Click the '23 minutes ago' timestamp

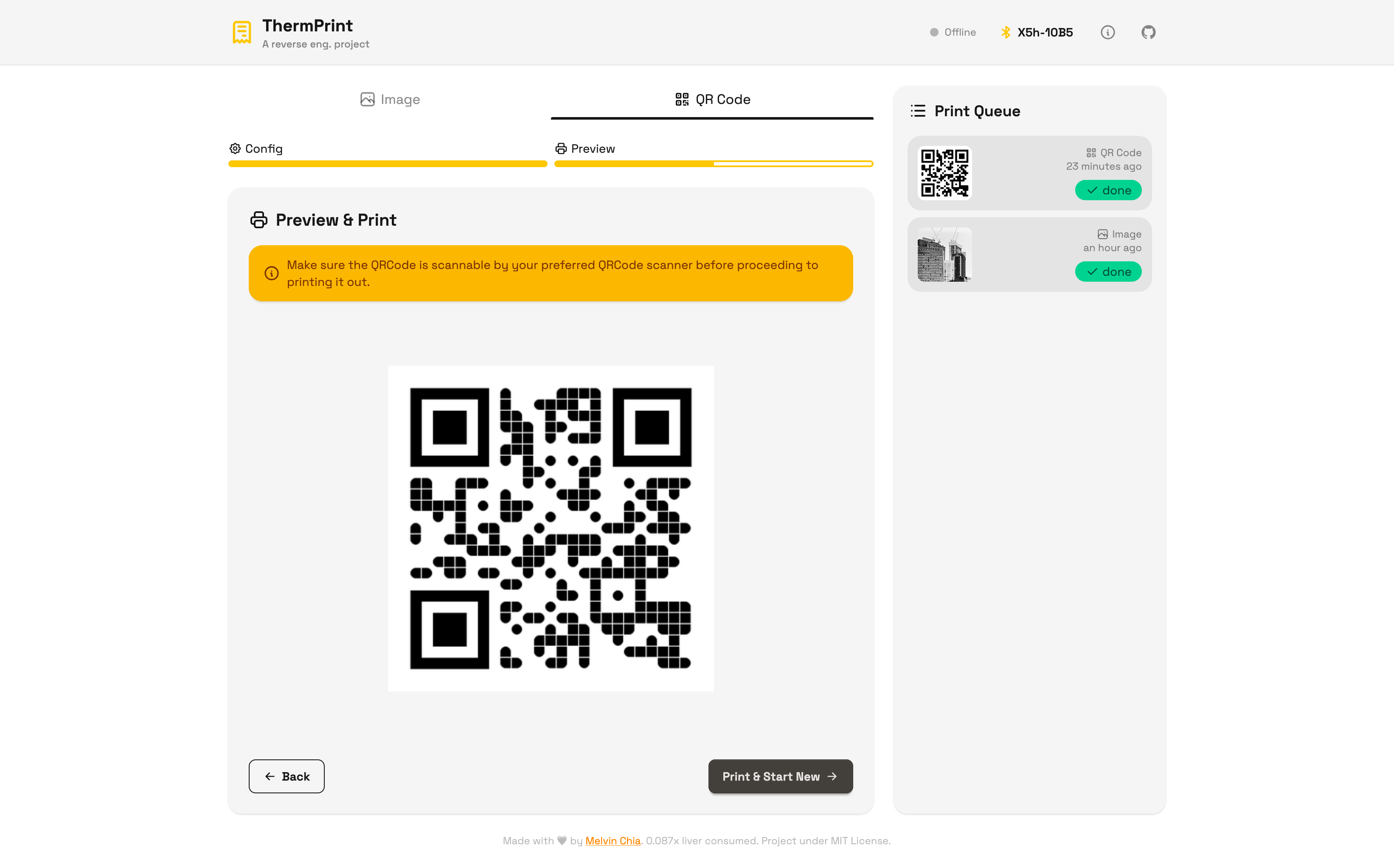coord(1103,166)
